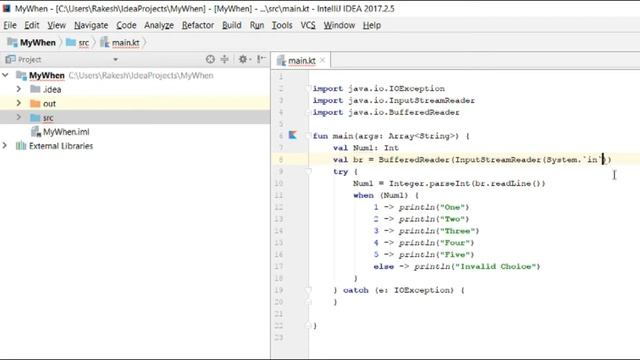
Task: Fold the try block at line 9
Action: coord(309,172)
